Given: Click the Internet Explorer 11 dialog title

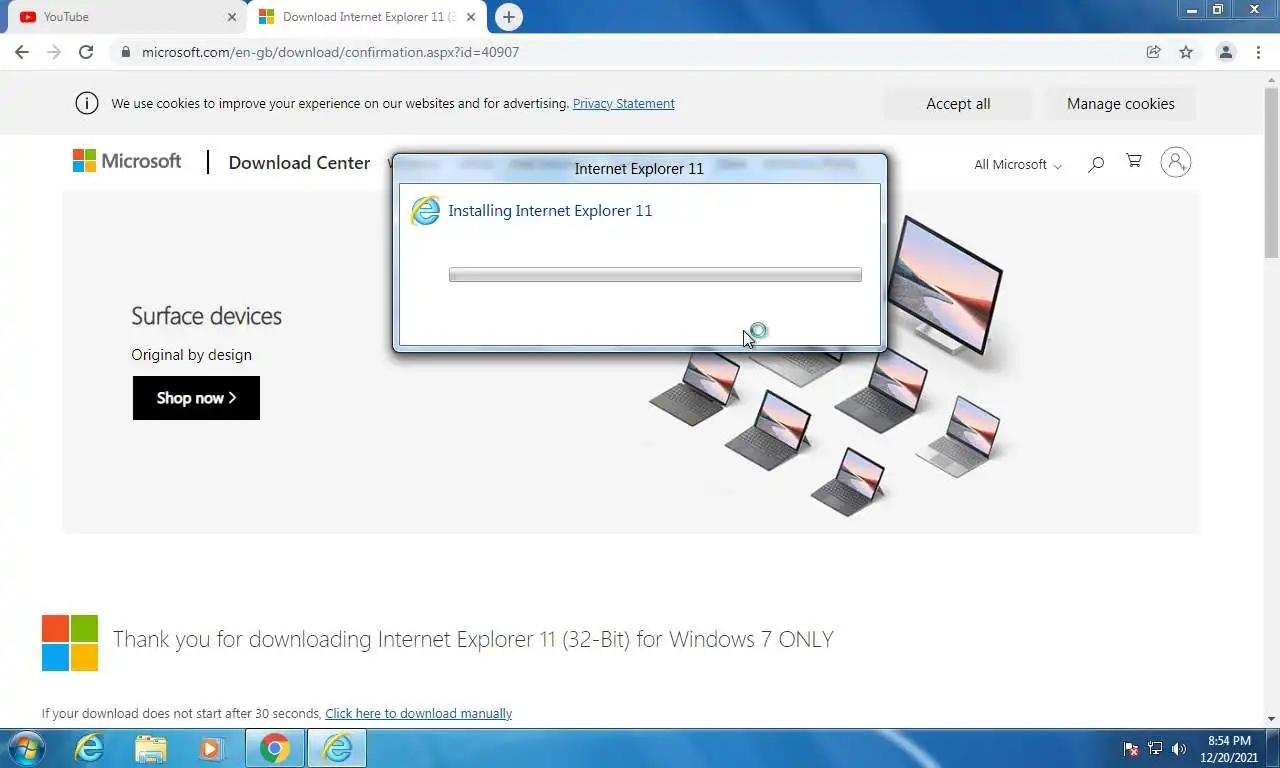Looking at the screenshot, I should coord(639,168).
